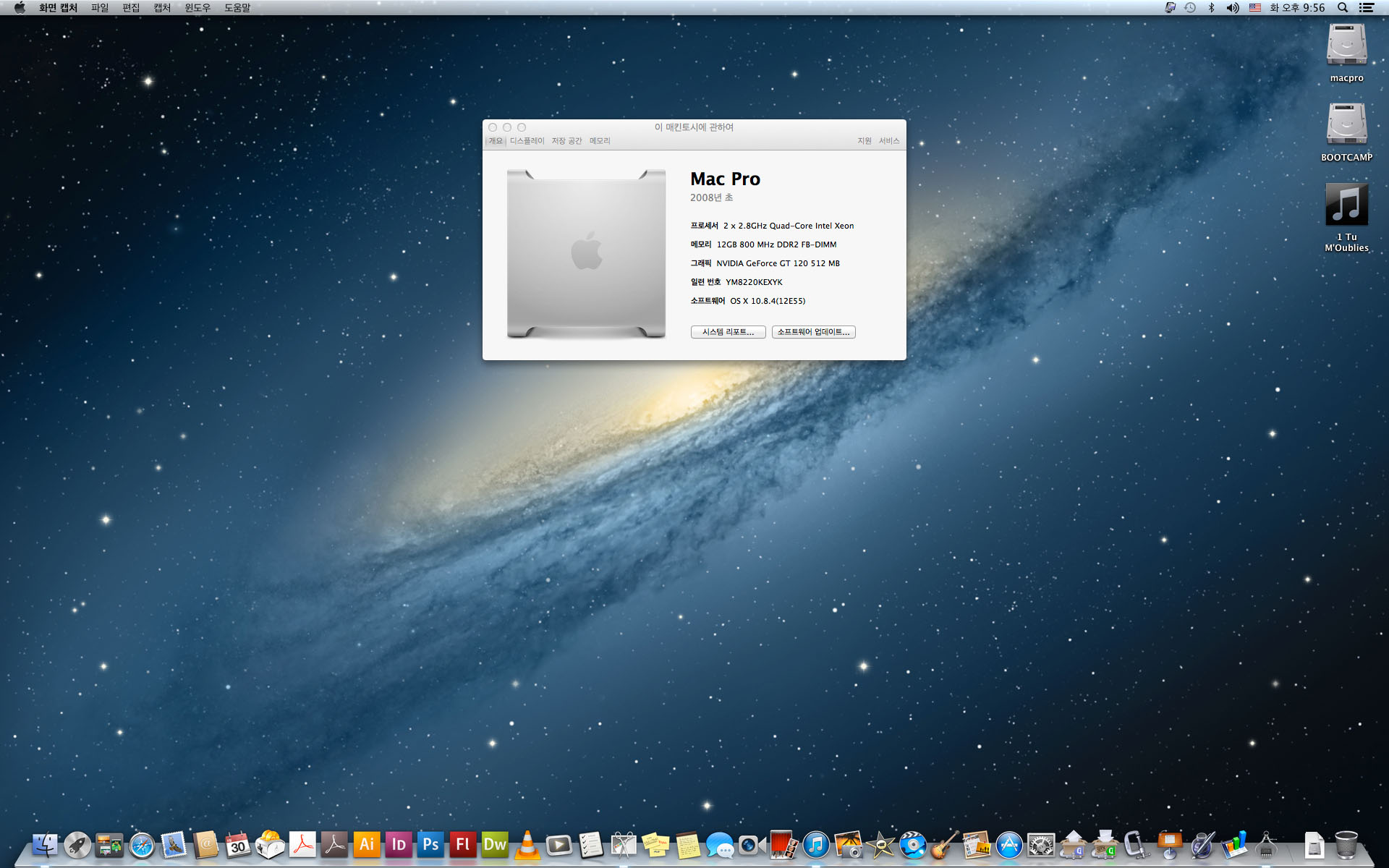Click the 시스템 리포트 button
The height and width of the screenshot is (868, 1389).
pyautogui.click(x=728, y=332)
